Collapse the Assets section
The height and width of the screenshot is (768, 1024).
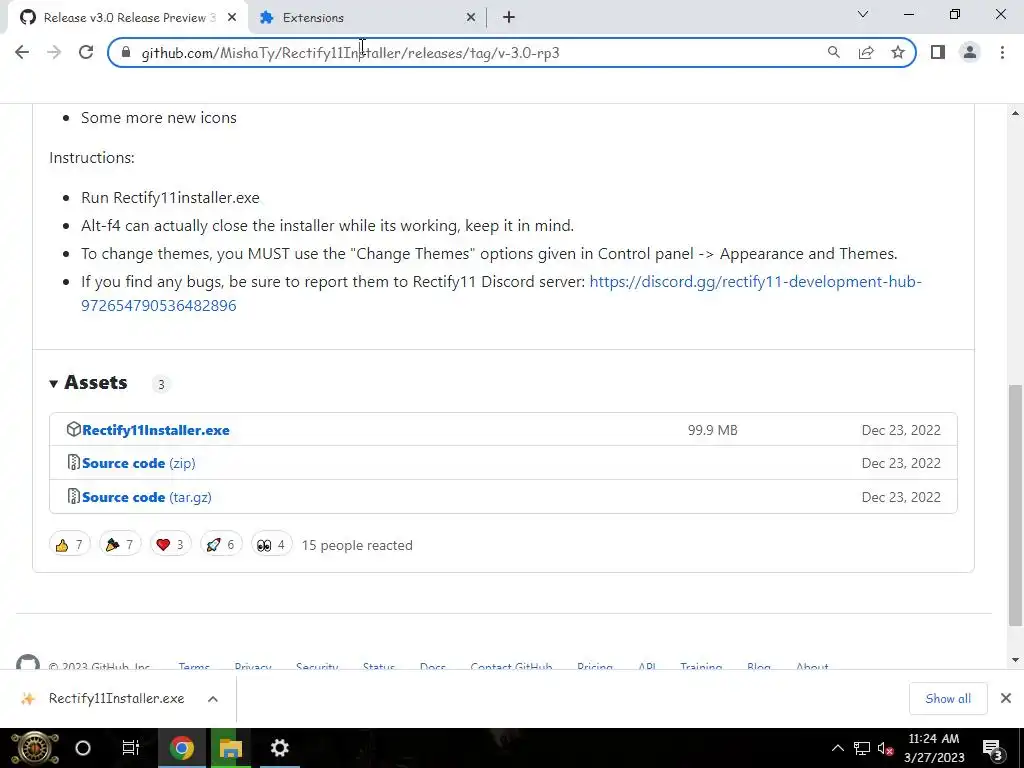[x=89, y=383]
